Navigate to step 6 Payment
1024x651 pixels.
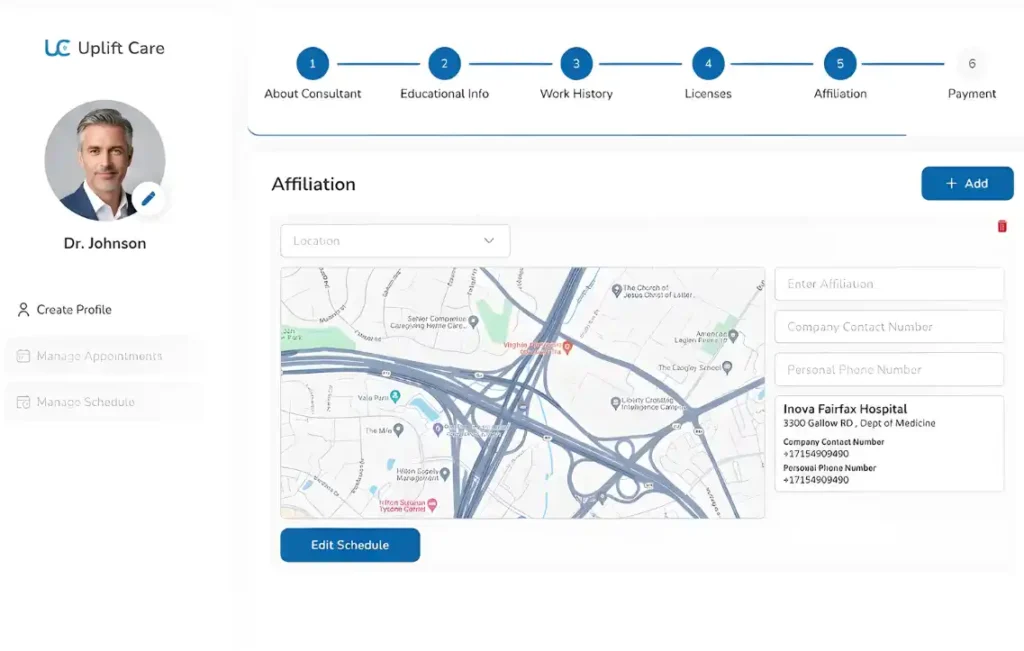pos(971,64)
